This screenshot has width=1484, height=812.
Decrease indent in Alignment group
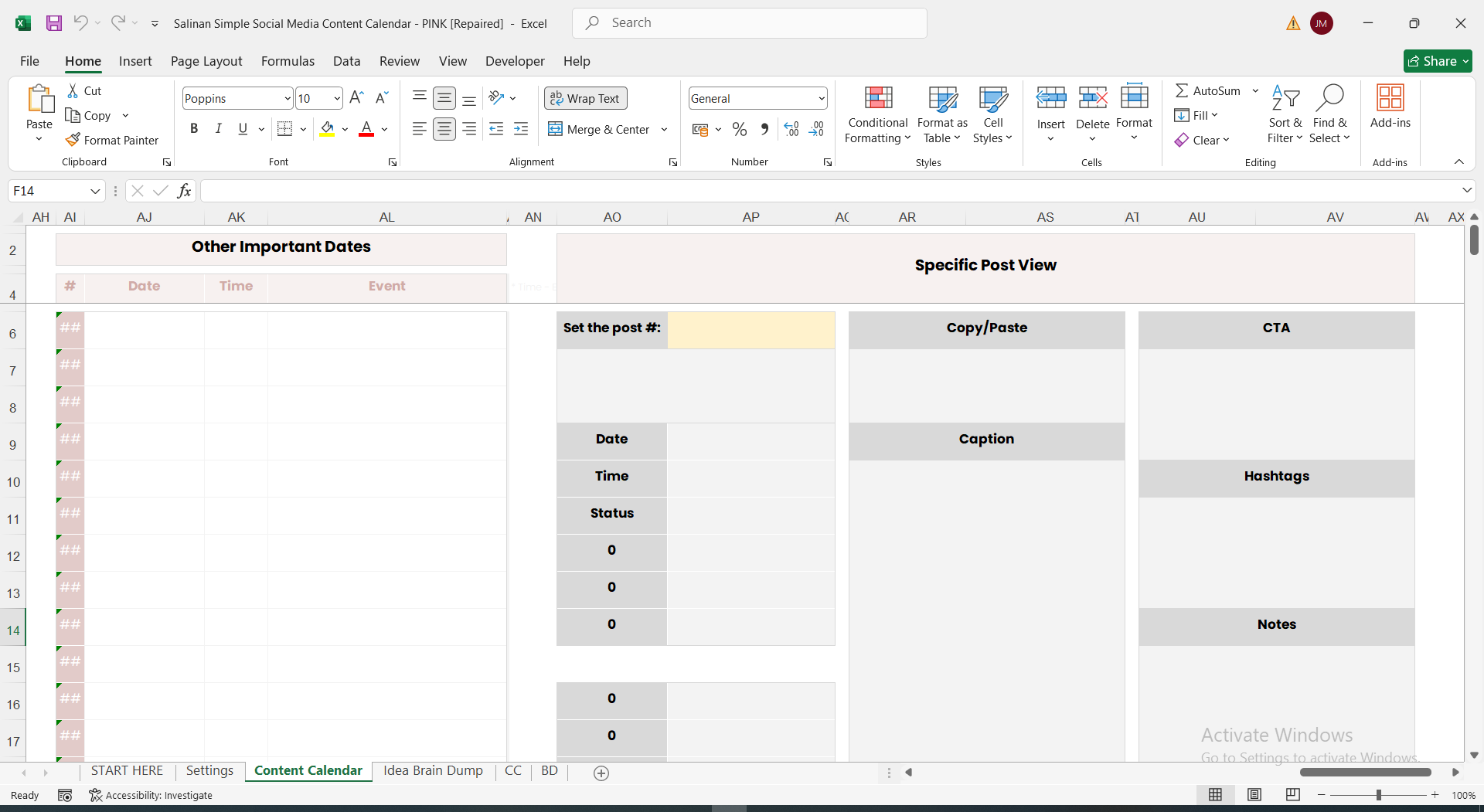point(496,129)
